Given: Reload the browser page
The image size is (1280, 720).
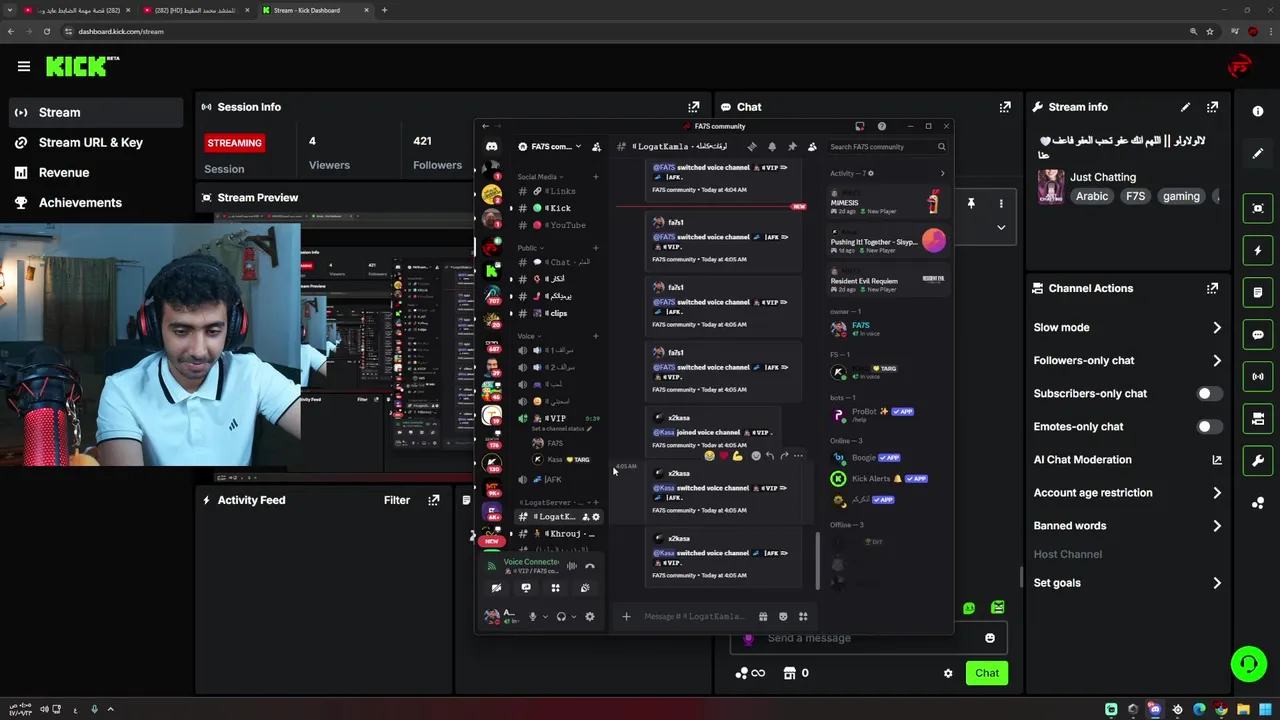Looking at the screenshot, I should [46, 31].
